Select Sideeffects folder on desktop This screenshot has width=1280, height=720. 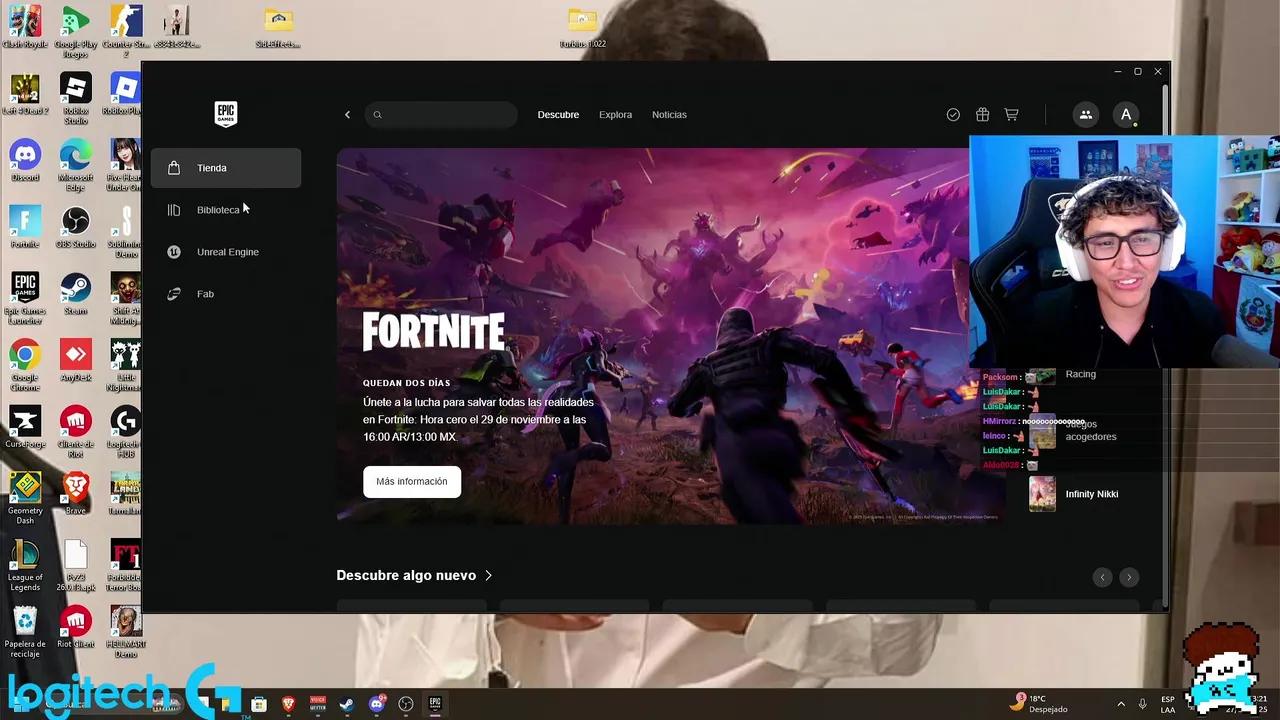click(x=278, y=28)
